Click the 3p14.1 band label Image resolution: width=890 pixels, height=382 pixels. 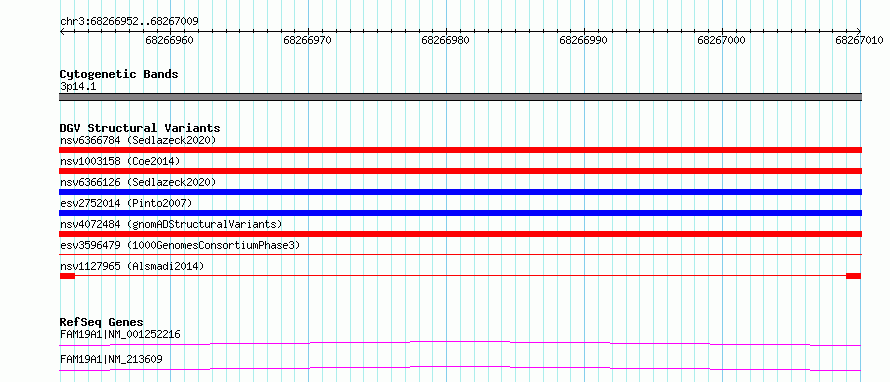point(77,87)
